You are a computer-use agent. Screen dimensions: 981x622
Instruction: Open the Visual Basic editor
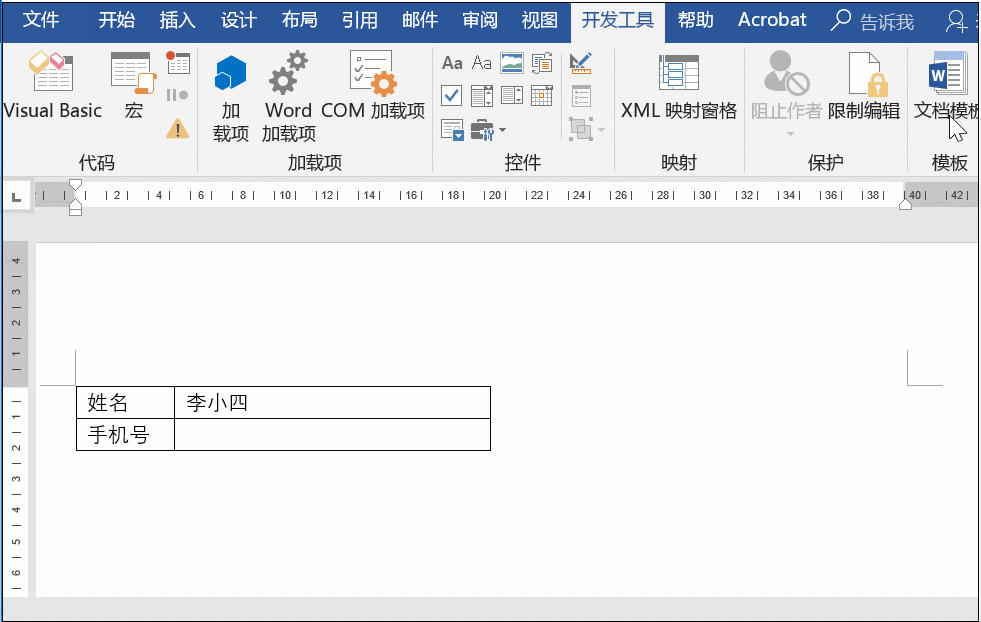tap(52, 85)
